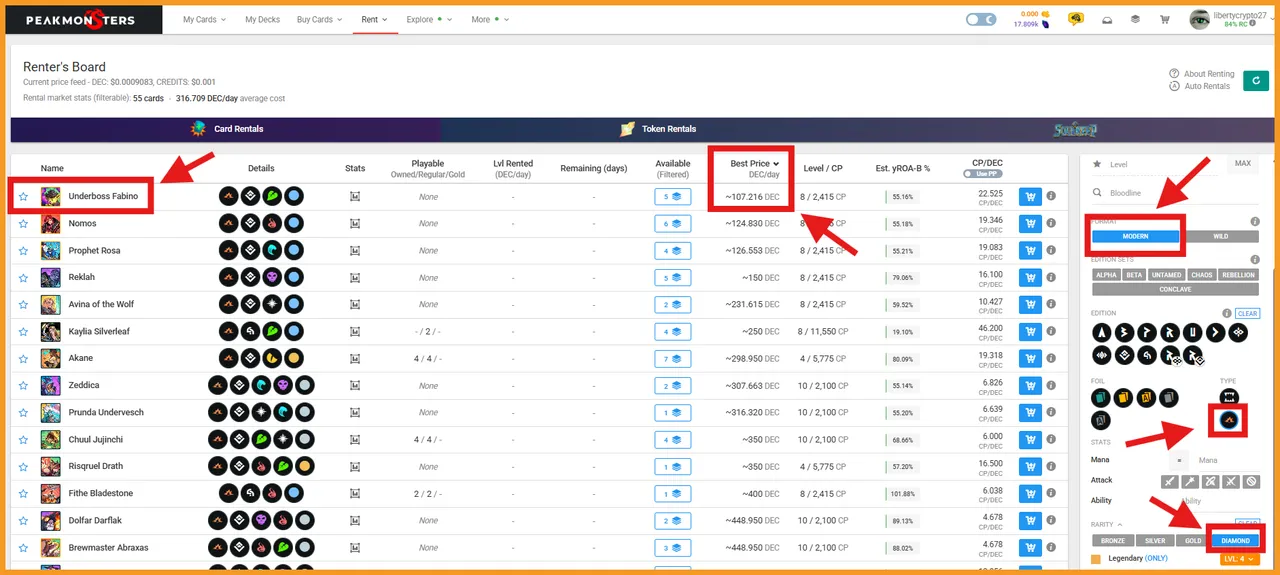Add Akane to the rental cart
Viewport: 1280px width, 575px height.
point(1029,358)
